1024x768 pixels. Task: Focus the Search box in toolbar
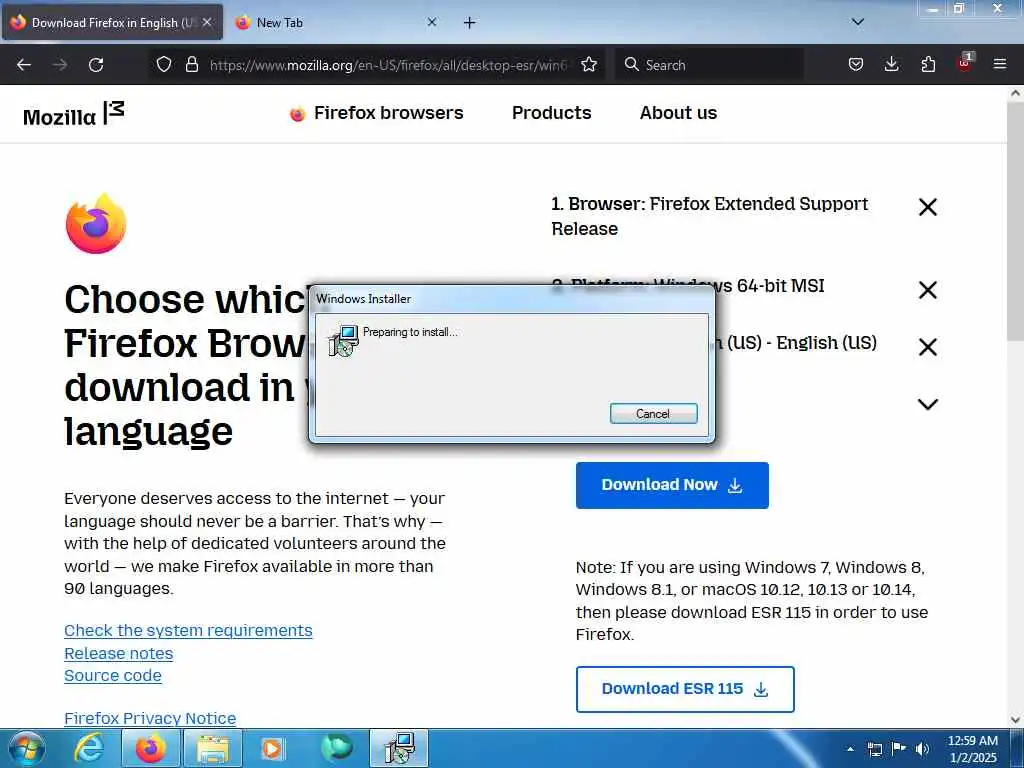tap(709, 65)
